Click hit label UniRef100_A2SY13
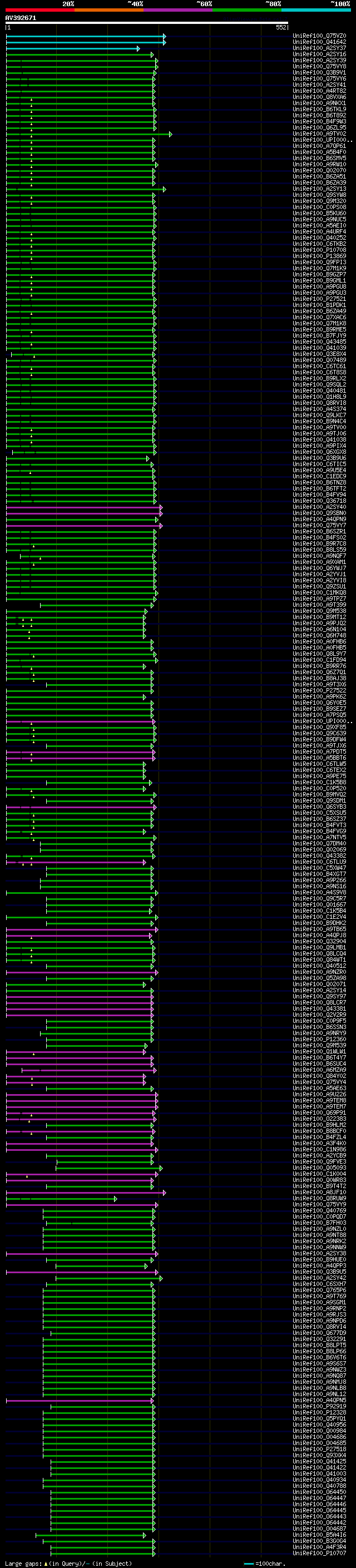The image size is (356, 1568). [x=319, y=189]
